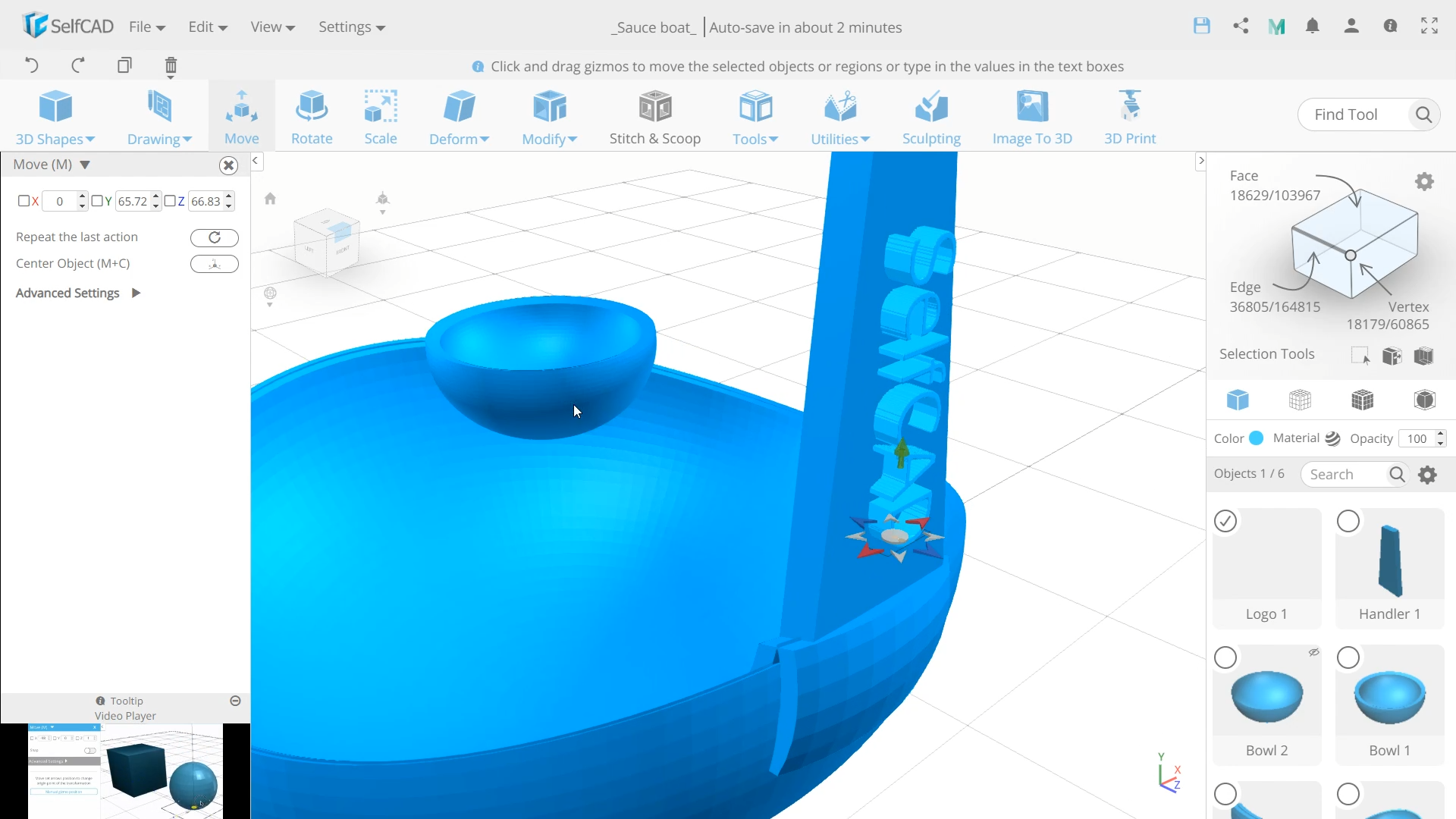
Task: Close the Move panel
Action: click(228, 165)
